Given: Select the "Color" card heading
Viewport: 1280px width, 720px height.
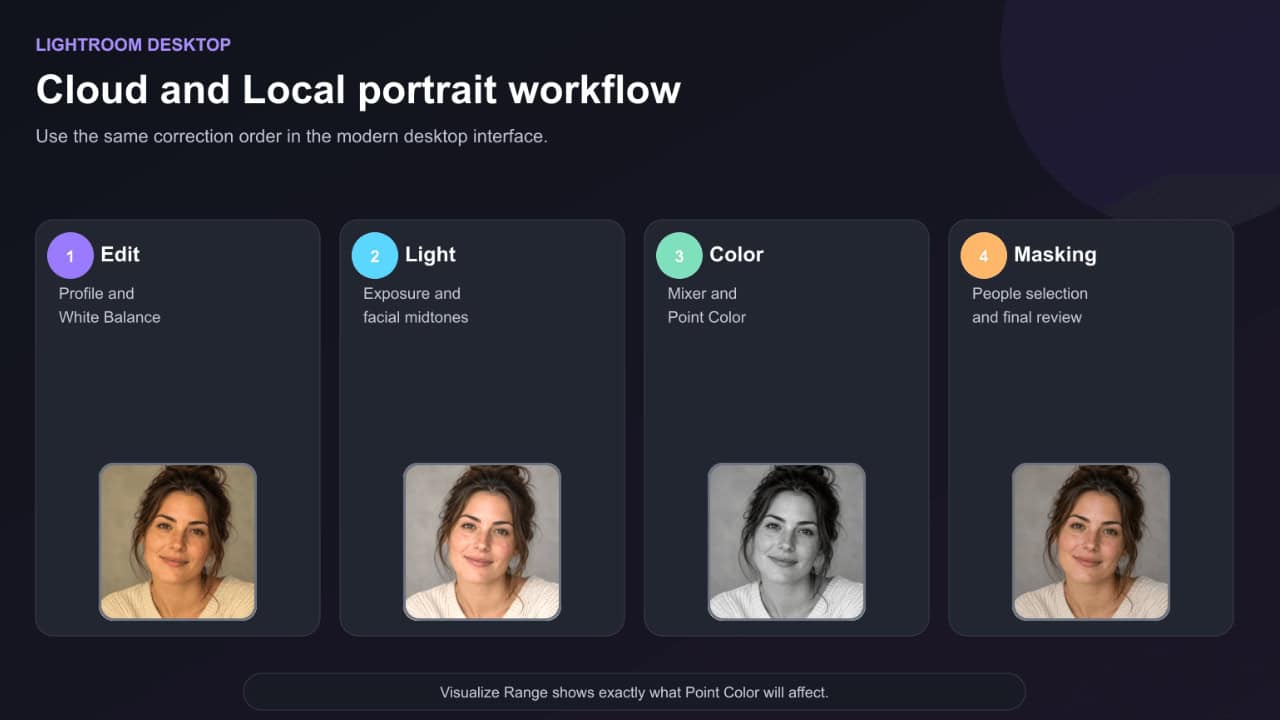Looking at the screenshot, I should tap(736, 254).
